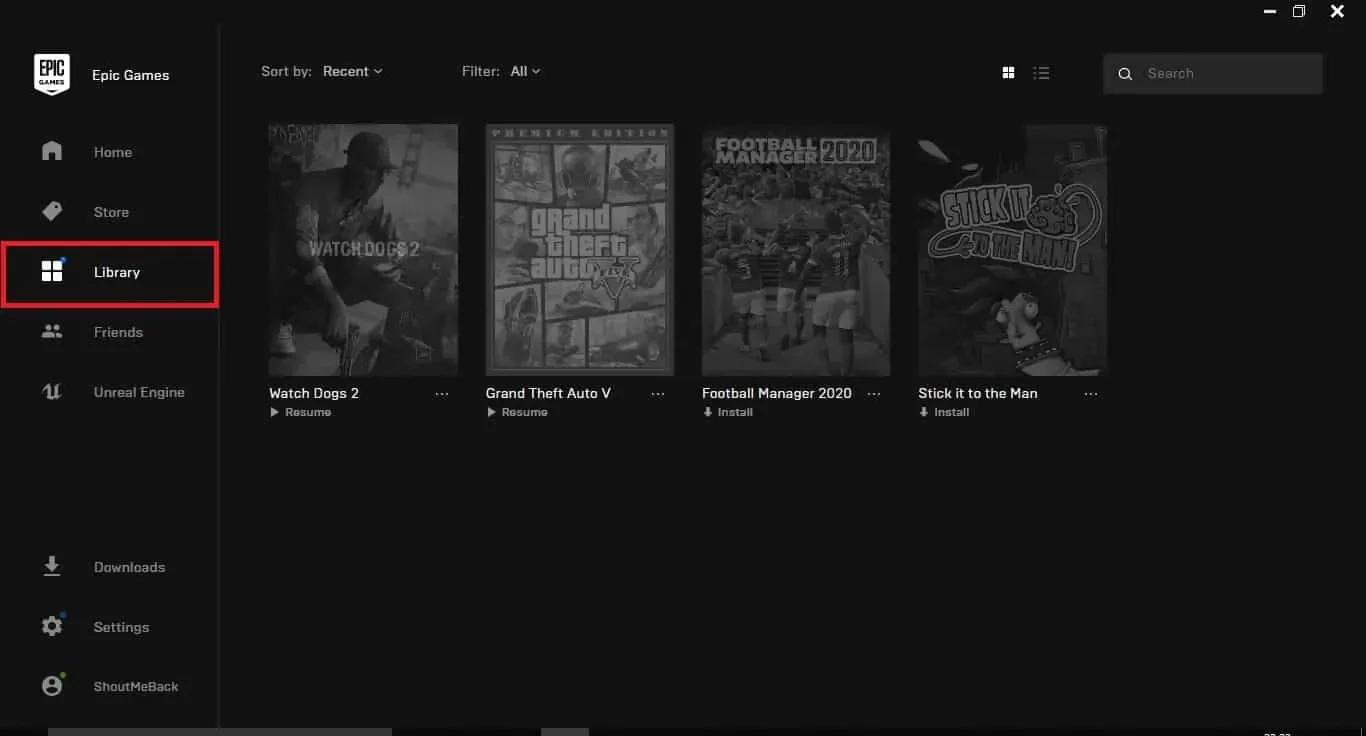Click the Football Manager 2020 title text
The image size is (1366, 736).
pos(777,393)
